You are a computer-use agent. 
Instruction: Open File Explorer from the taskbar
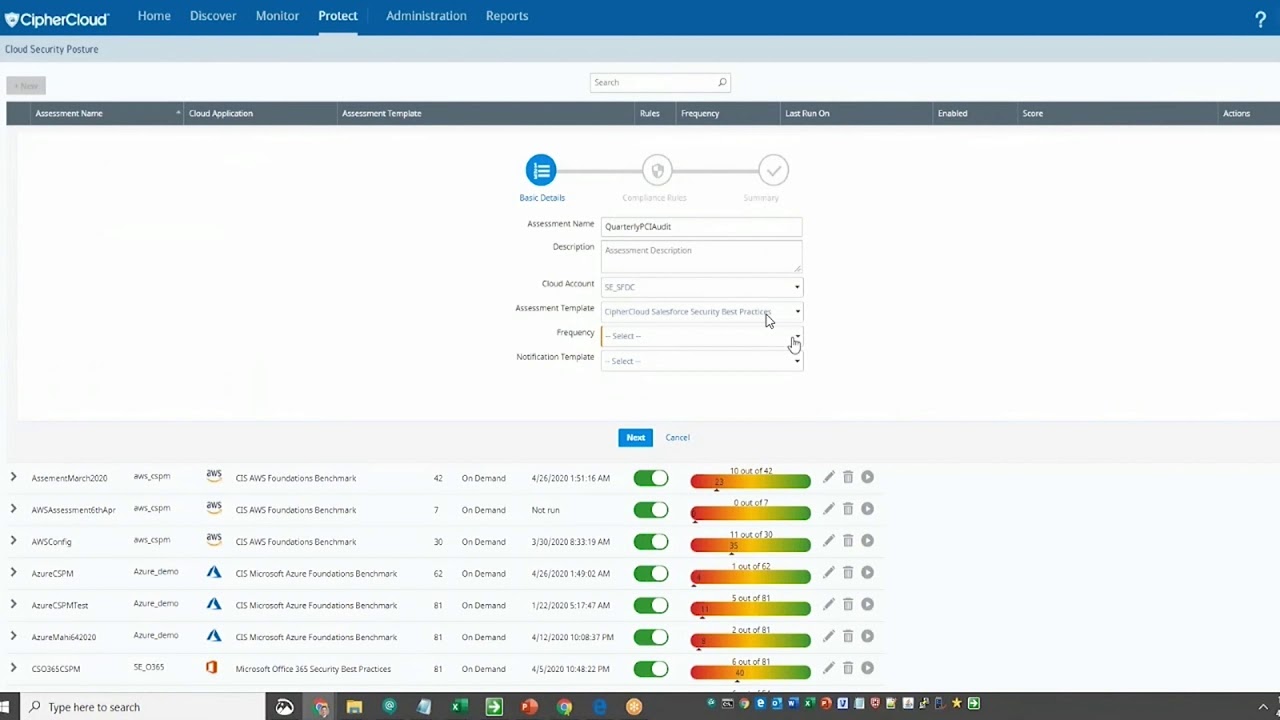pyautogui.click(x=354, y=707)
